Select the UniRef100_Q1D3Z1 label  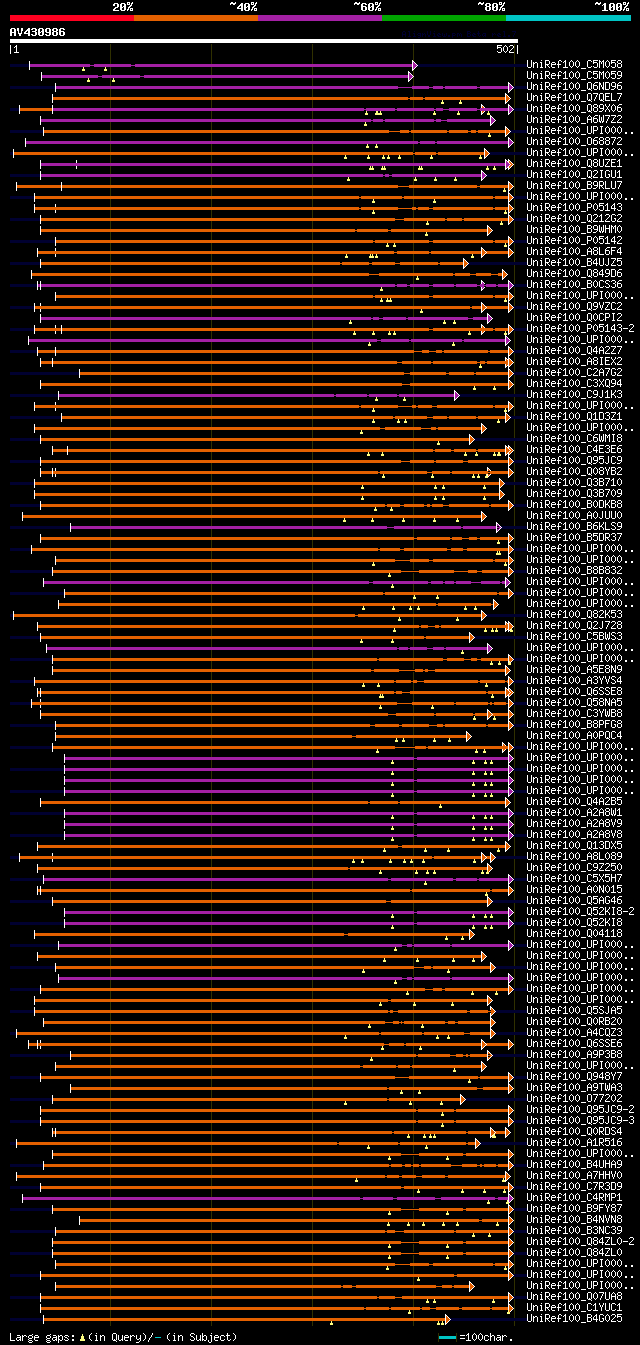point(574,416)
